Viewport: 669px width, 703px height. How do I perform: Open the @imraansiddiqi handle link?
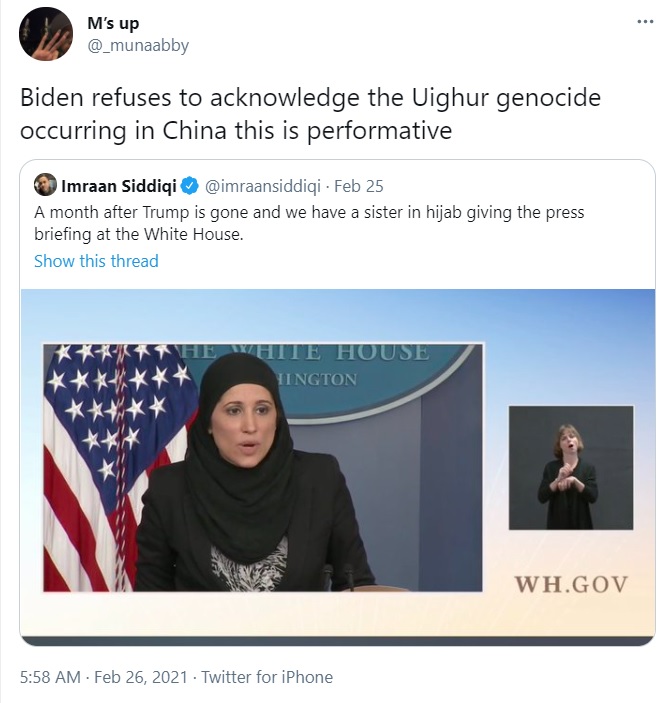coord(263,186)
